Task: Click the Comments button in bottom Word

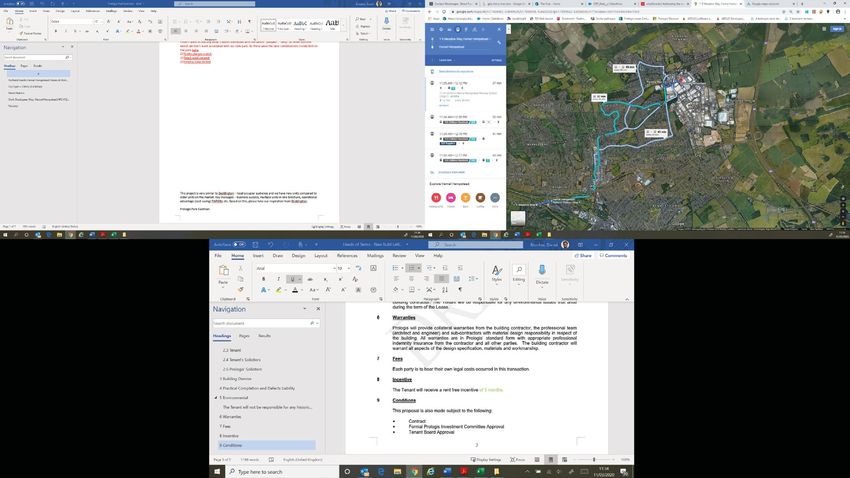Action: coord(613,255)
